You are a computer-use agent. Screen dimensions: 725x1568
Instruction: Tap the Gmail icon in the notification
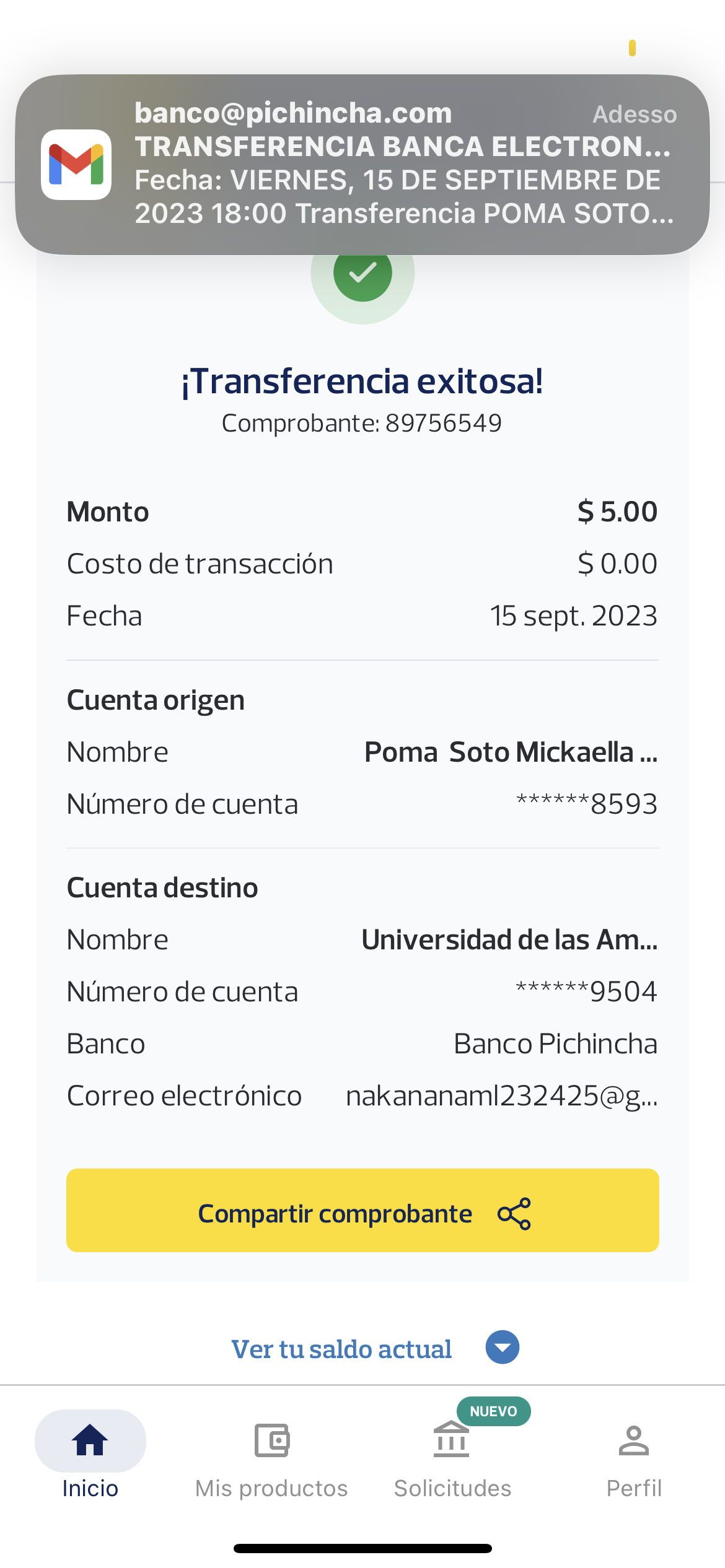(x=76, y=165)
